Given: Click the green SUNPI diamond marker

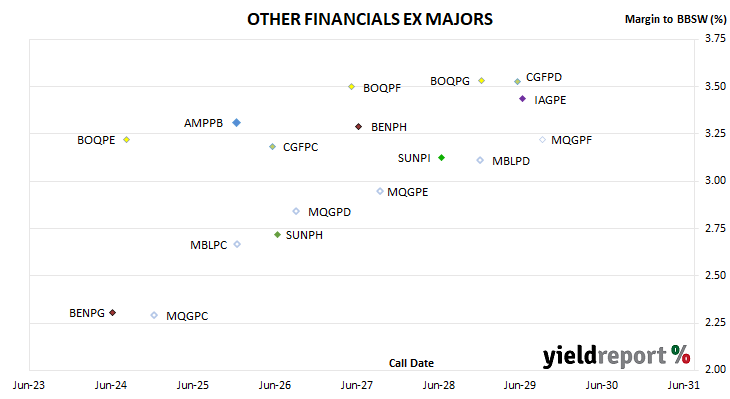Looking at the screenshot, I should tap(441, 158).
